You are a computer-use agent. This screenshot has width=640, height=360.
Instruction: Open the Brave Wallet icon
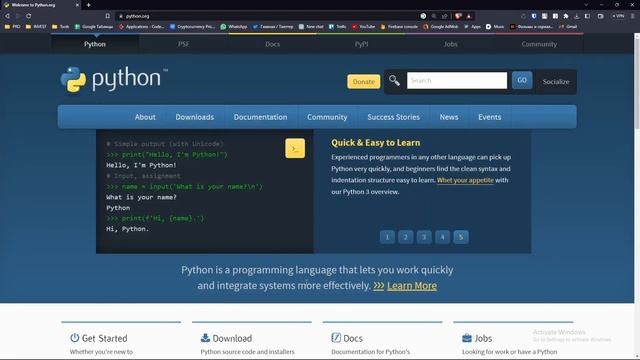coord(600,16)
